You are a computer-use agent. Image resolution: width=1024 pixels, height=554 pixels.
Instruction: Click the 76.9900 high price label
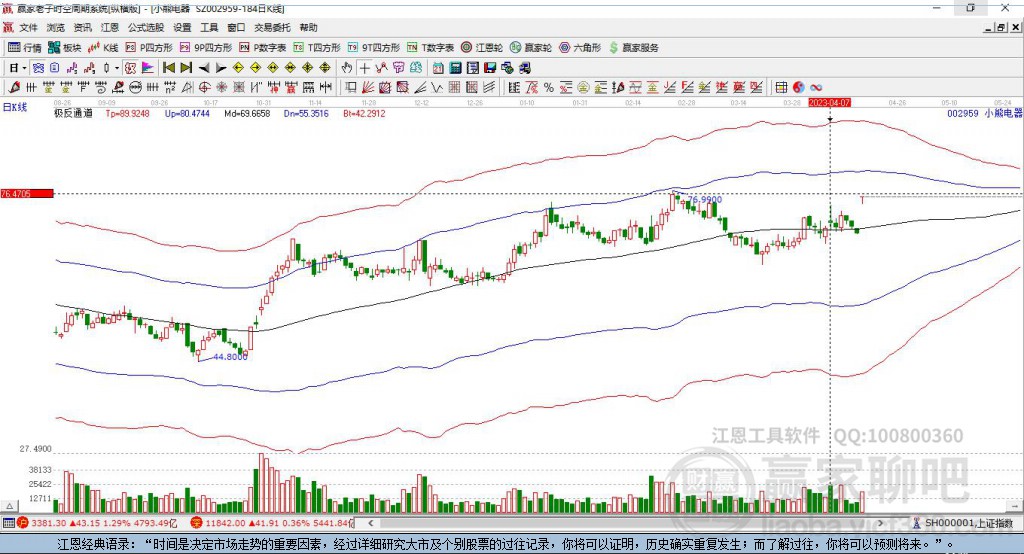click(705, 200)
